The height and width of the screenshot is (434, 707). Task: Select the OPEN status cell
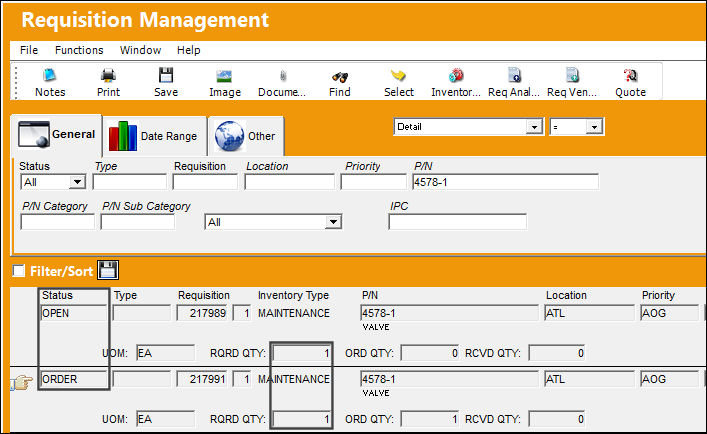73,313
